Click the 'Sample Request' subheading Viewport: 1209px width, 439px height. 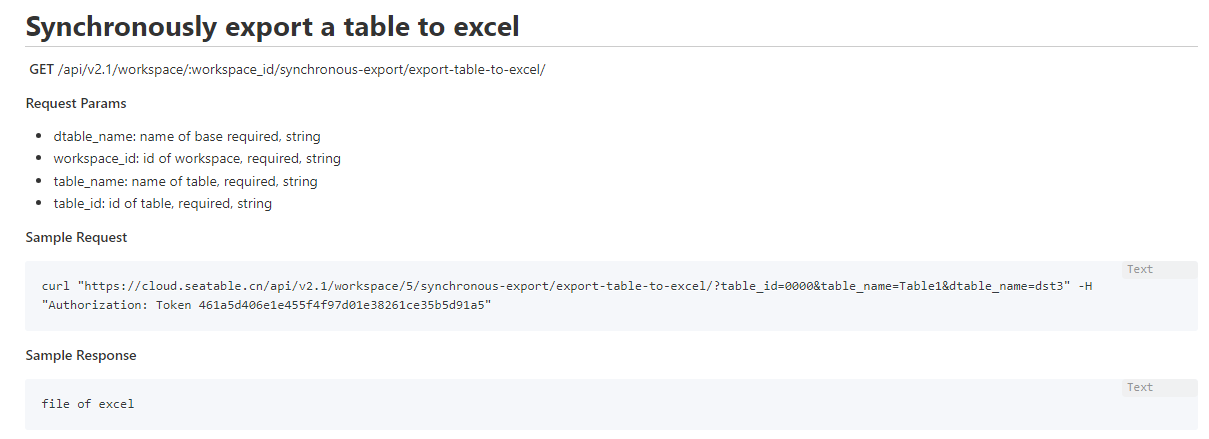[77, 237]
